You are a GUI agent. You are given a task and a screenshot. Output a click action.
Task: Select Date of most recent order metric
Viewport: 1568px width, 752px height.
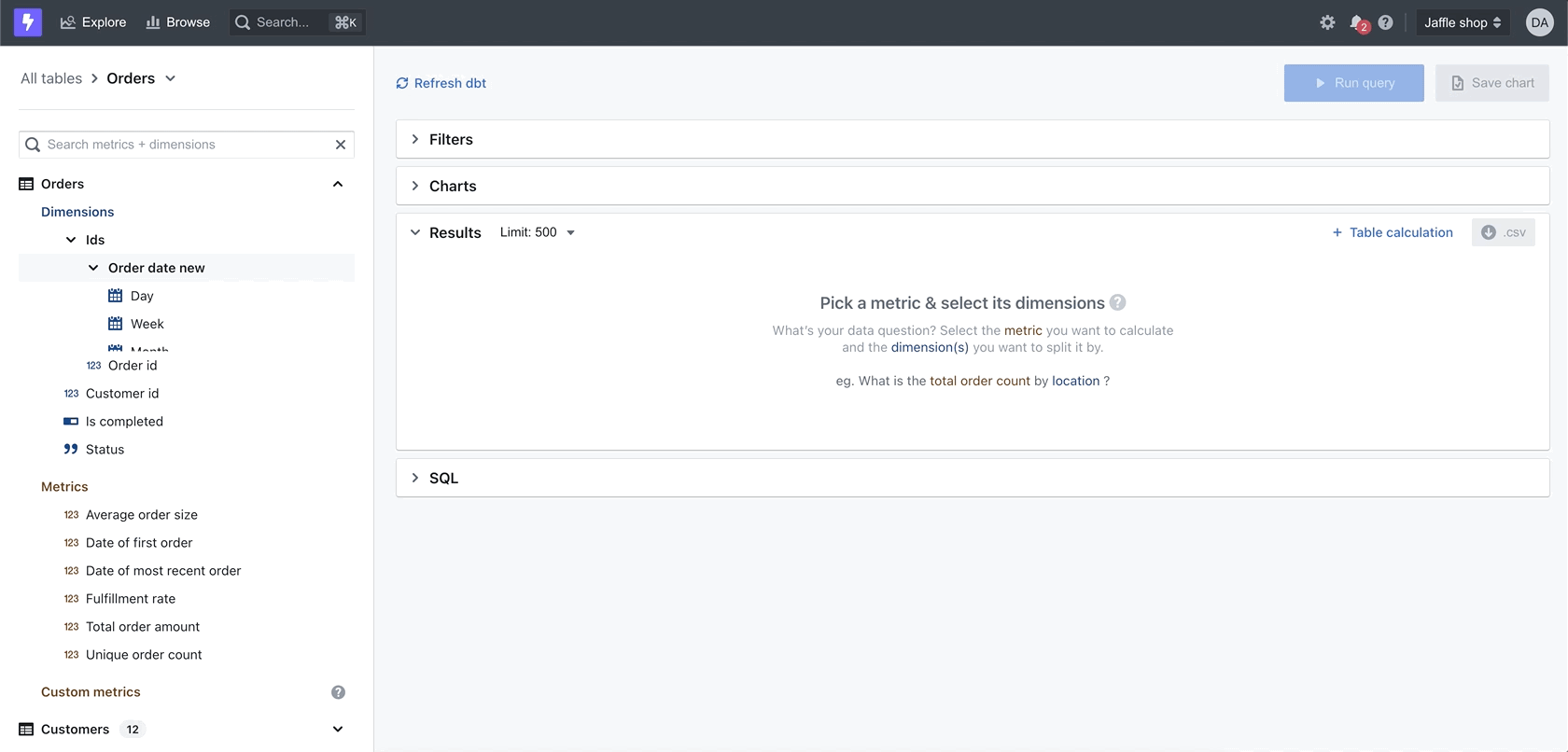[163, 571]
